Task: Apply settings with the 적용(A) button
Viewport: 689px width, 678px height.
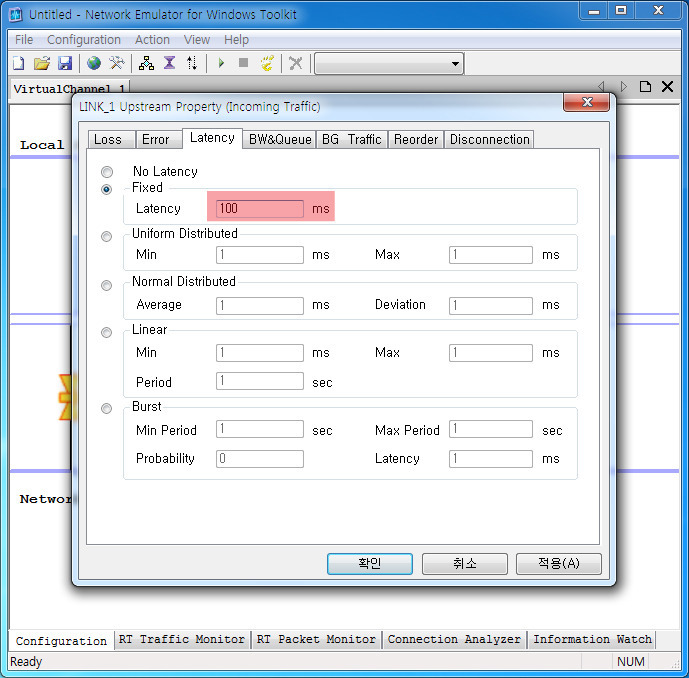Action: click(558, 564)
